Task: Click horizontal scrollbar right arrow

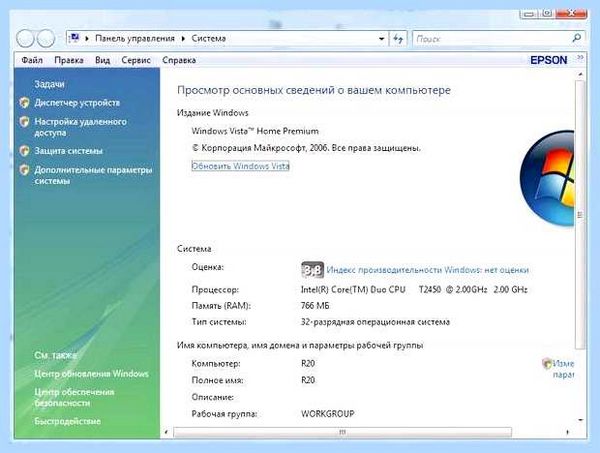Action: 567,432
